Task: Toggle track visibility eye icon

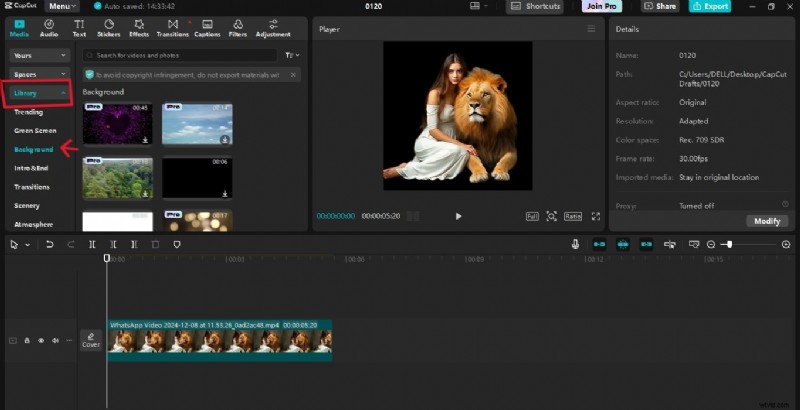Action: [x=41, y=341]
